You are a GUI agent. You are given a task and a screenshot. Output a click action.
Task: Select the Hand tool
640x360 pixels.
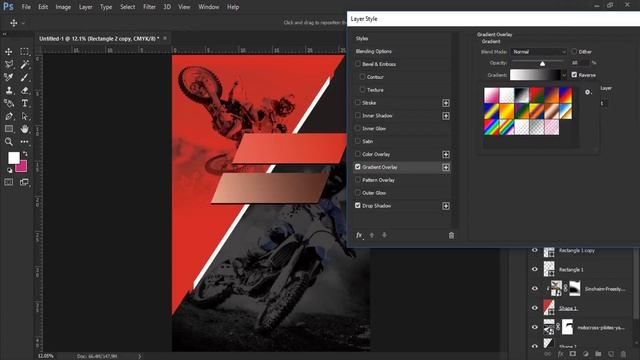[x=24, y=129]
